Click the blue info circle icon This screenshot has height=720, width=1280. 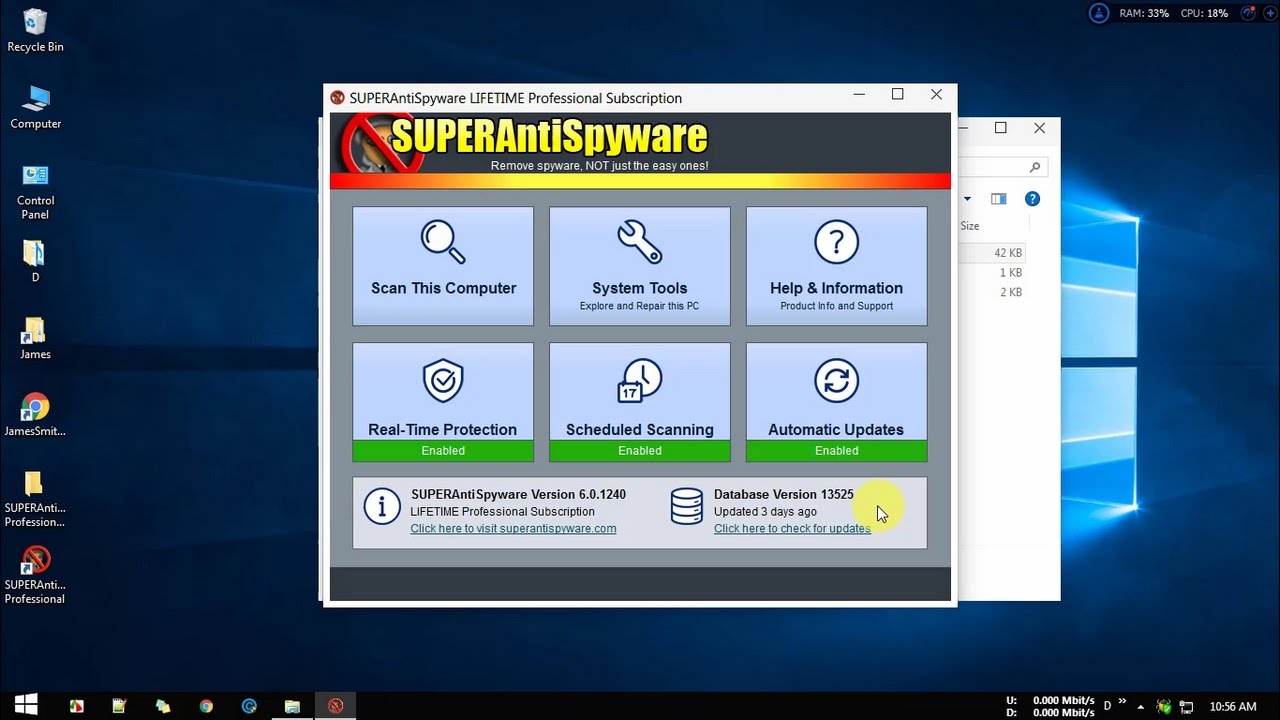[382, 506]
